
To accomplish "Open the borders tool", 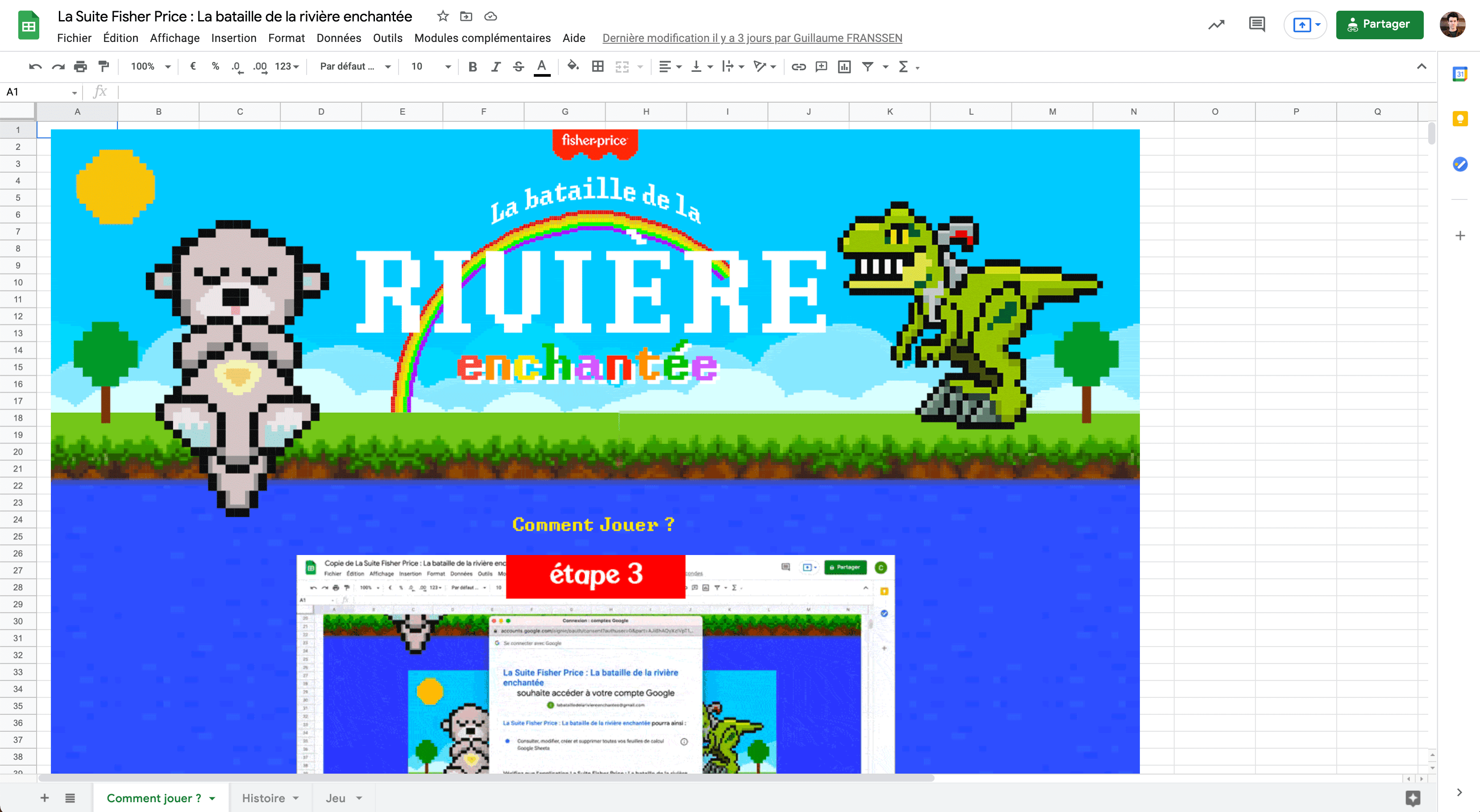I will (598, 66).
